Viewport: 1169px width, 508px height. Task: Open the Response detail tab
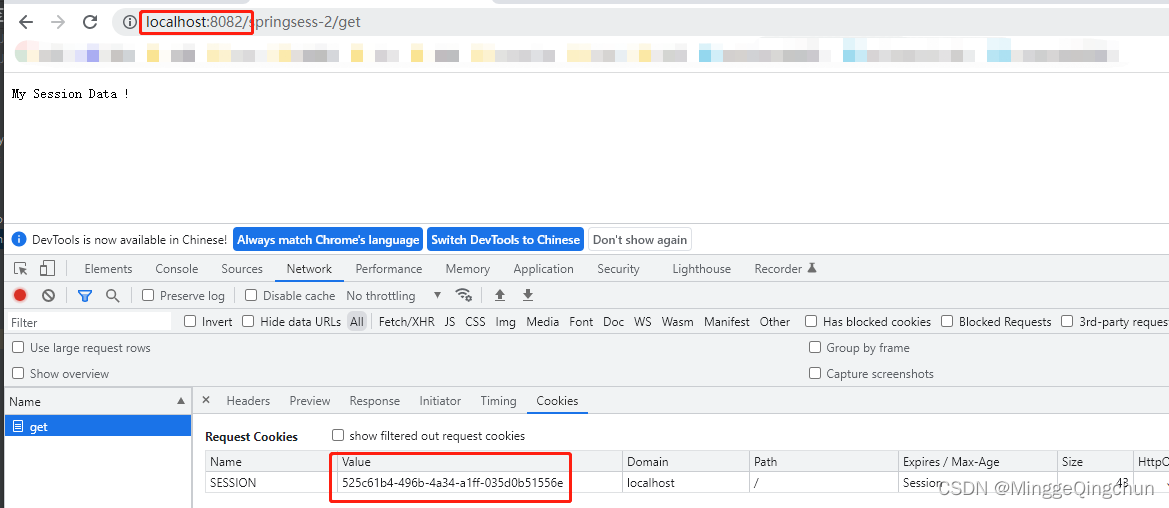375,401
